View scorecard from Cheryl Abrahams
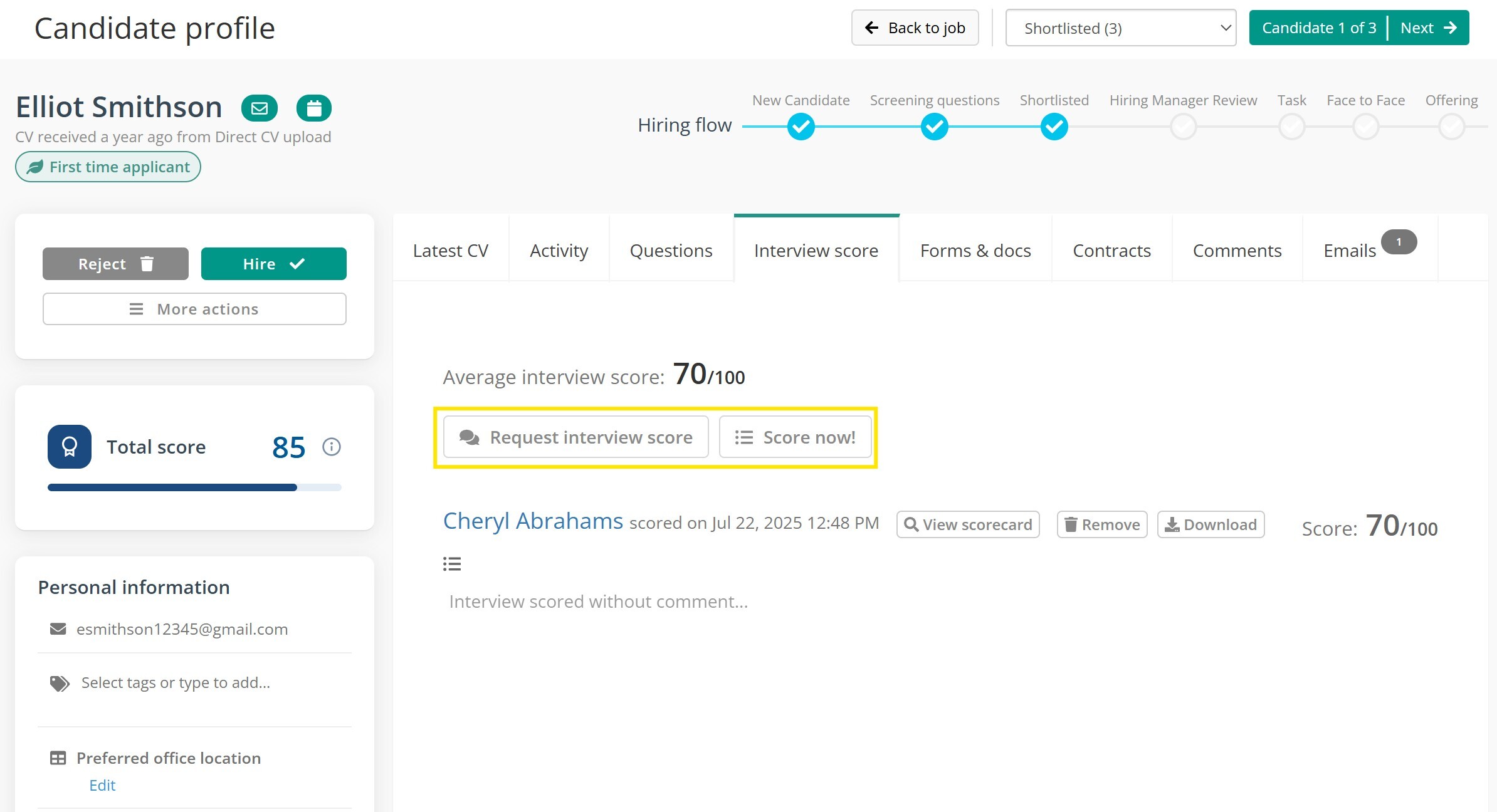 968,524
